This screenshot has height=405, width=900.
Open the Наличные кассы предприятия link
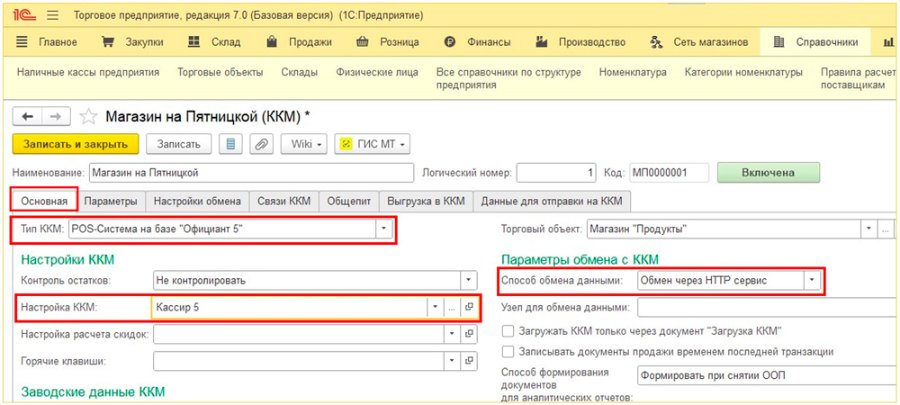tap(88, 73)
